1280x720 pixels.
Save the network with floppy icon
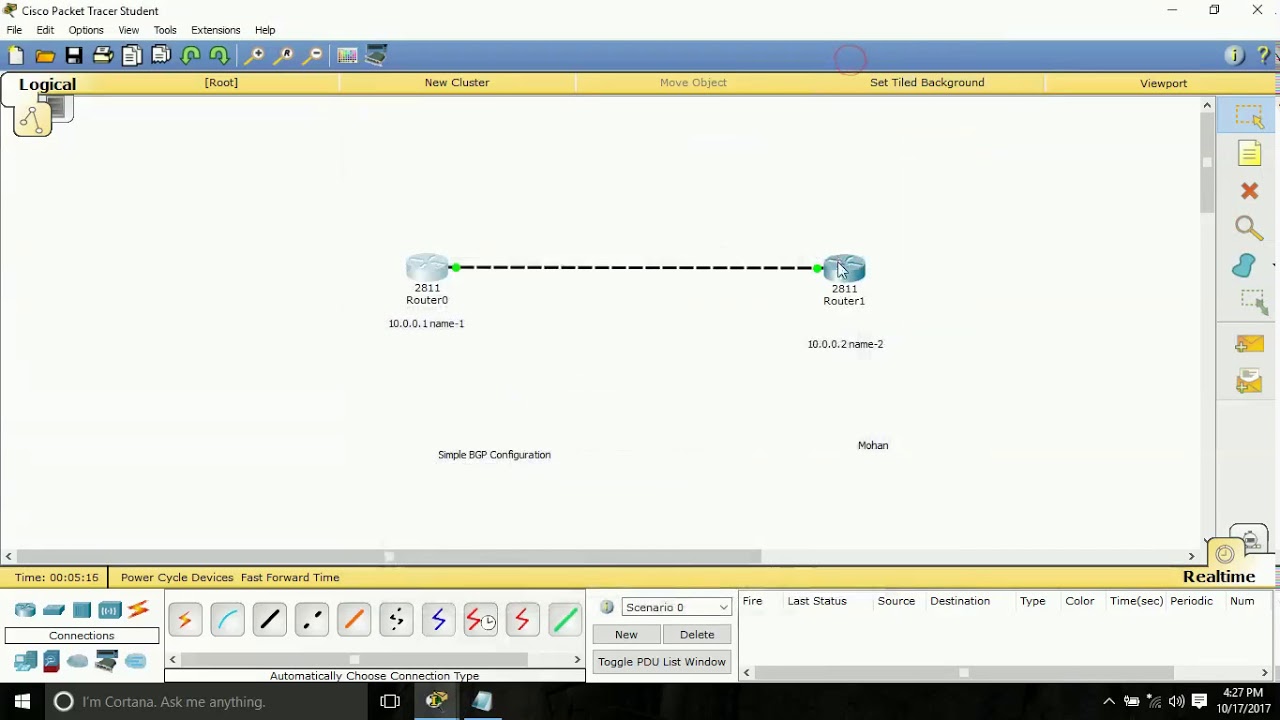pos(74,56)
